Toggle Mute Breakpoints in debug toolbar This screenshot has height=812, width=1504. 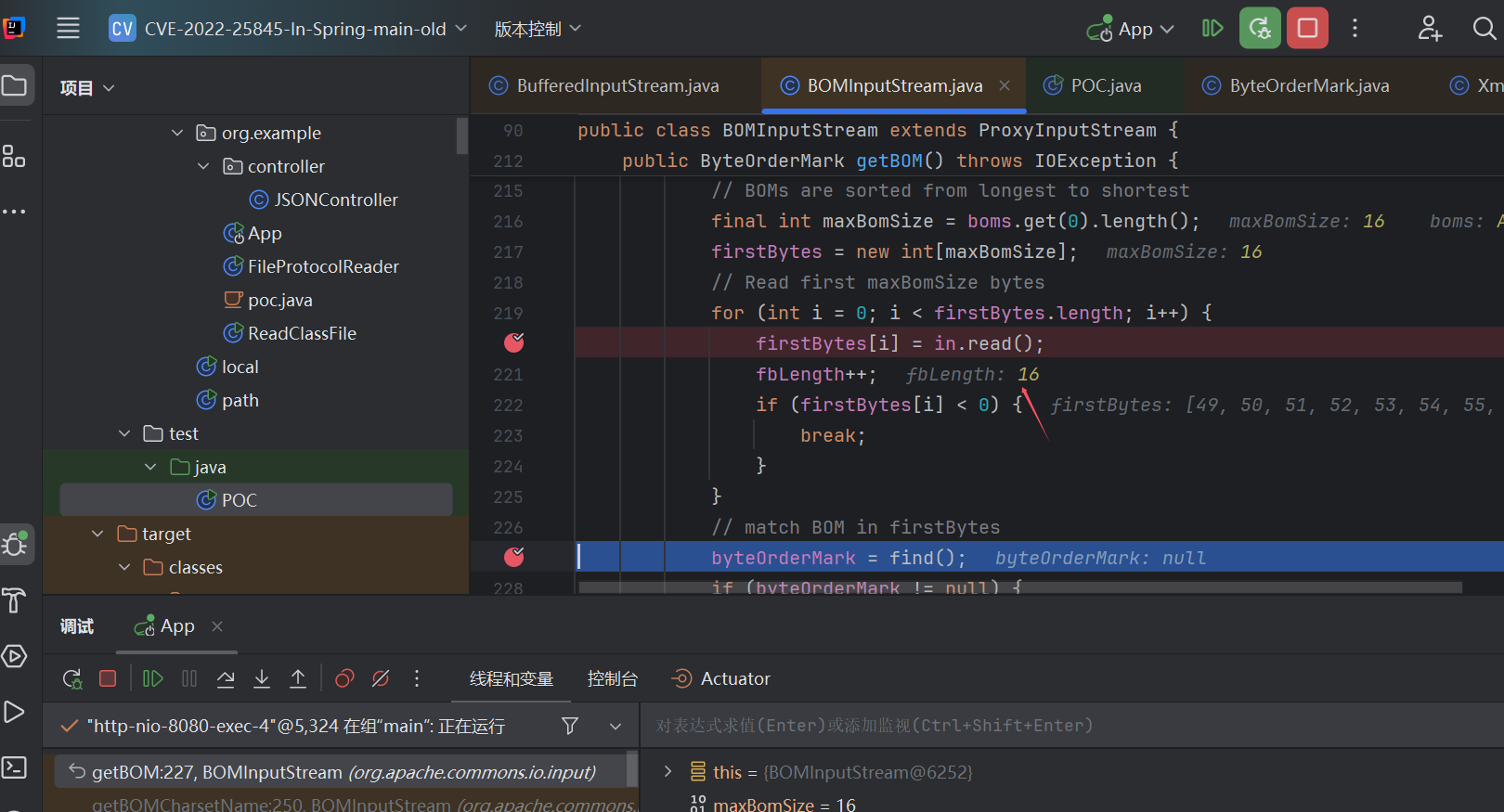pos(381,678)
